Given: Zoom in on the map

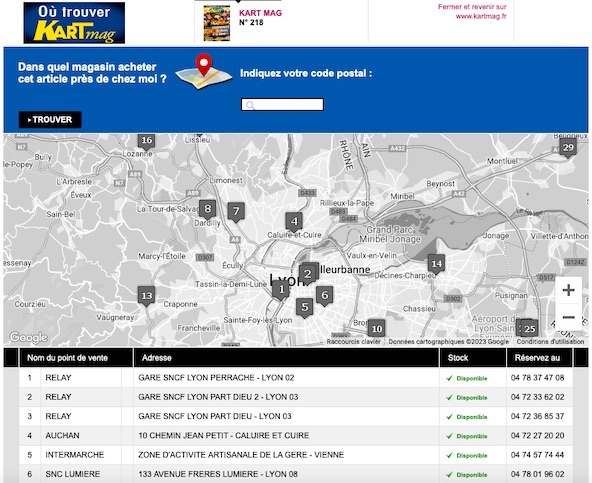Looking at the screenshot, I should click(568, 290).
